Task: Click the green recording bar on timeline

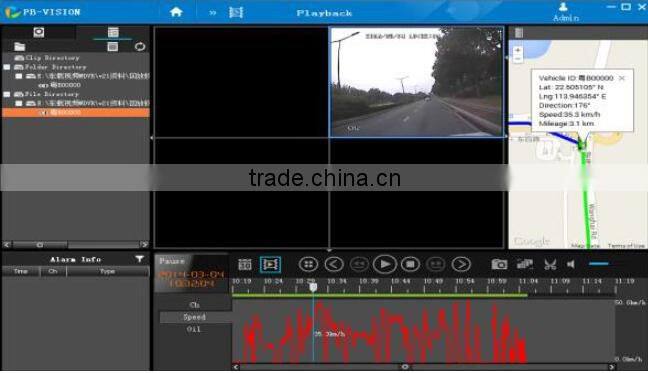Action: (379, 295)
